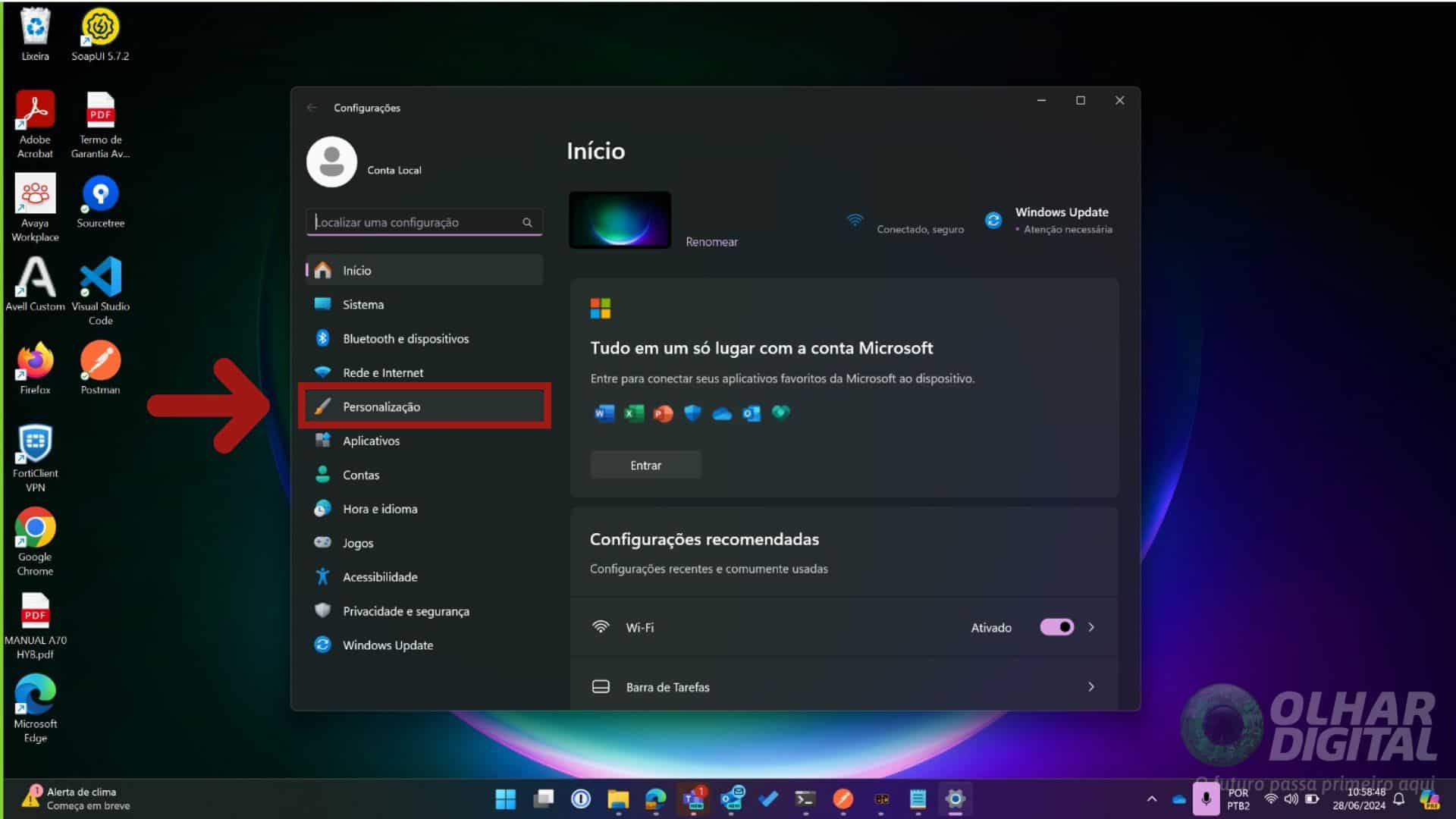Open Conectado, seguro Wi-Fi status
This screenshot has height=819, width=1456.
click(x=905, y=222)
